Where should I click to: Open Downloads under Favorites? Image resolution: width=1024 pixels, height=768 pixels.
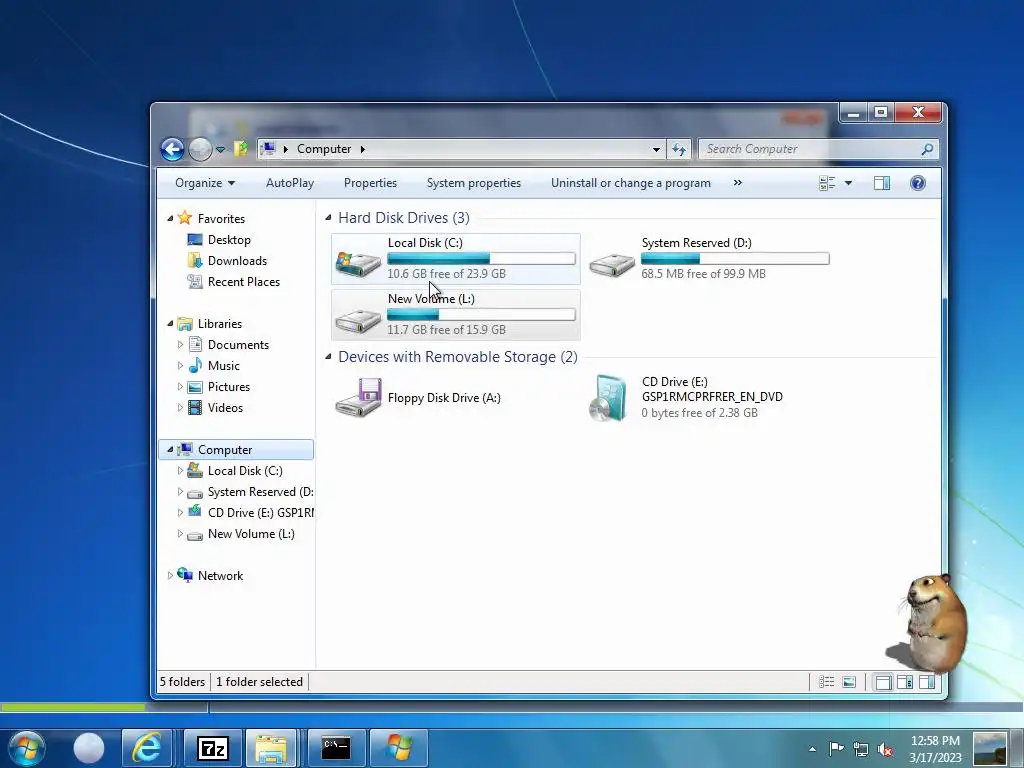237,261
